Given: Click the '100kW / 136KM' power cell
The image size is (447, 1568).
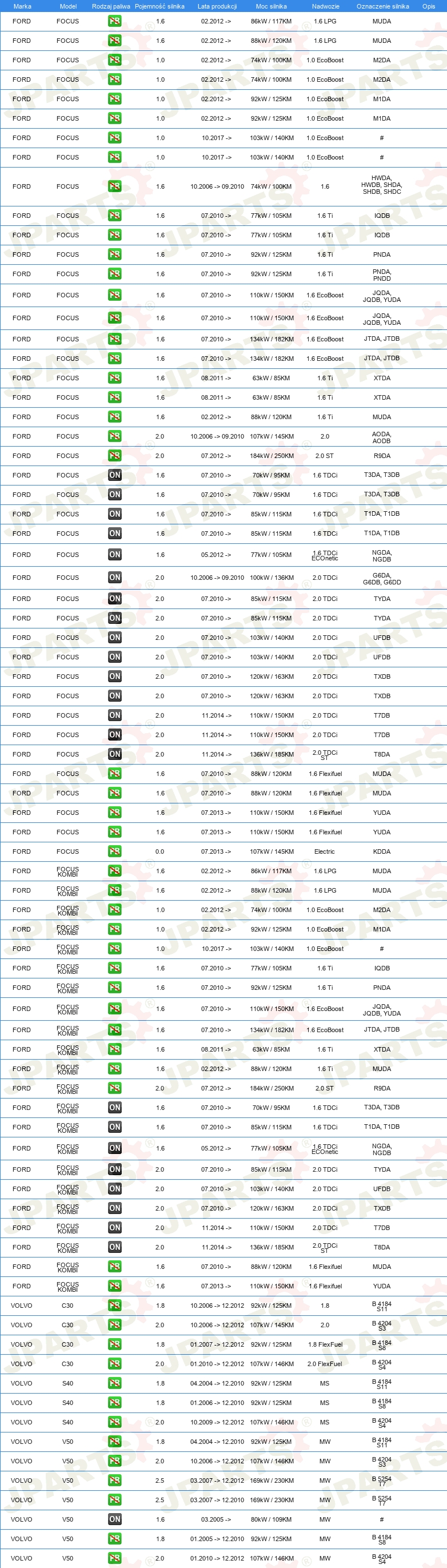Looking at the screenshot, I should (272, 578).
